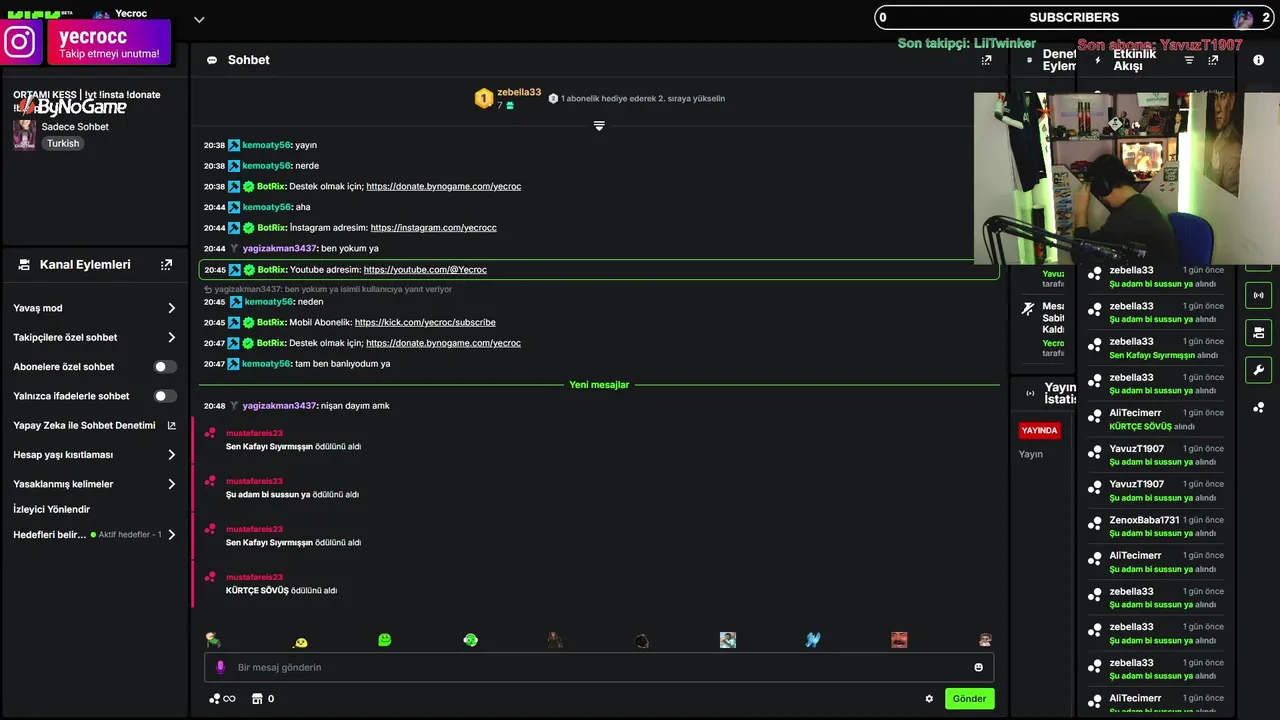This screenshot has width=1280, height=720.
Task: Open the instagram.com/yecrocc link
Action: (x=433, y=228)
